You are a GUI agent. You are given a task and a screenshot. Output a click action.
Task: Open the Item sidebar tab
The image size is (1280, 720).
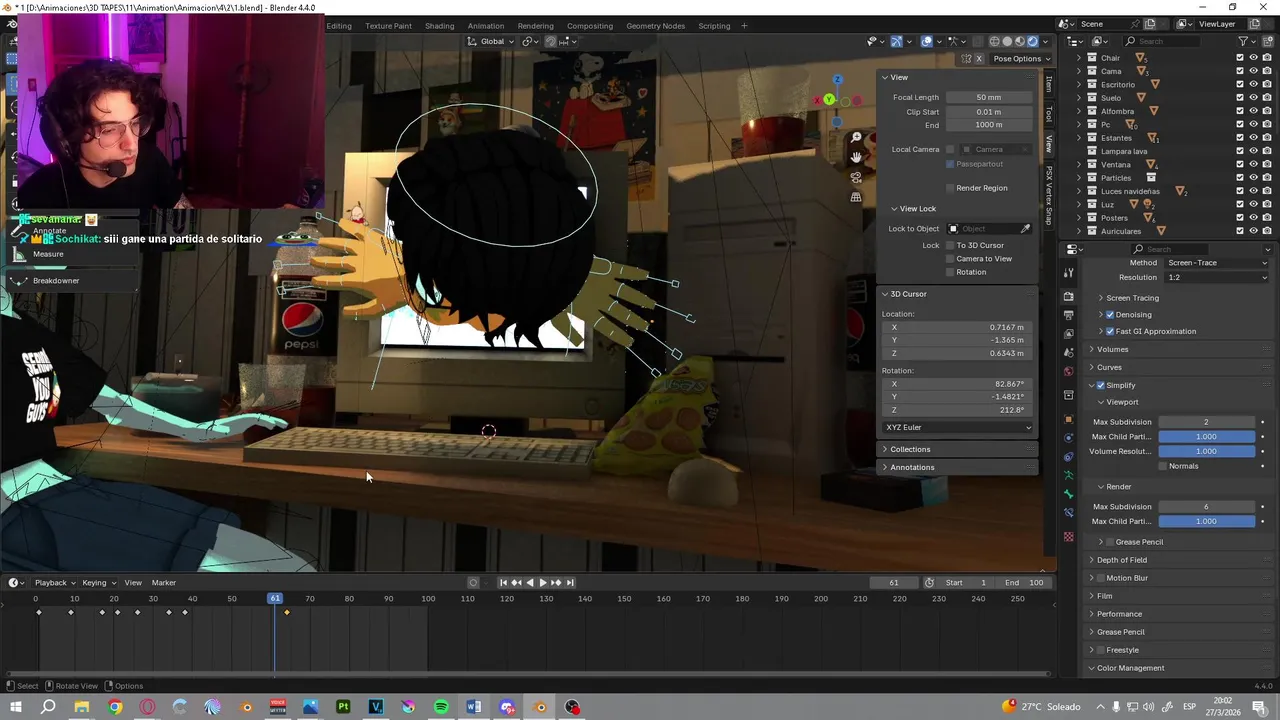click(1048, 84)
